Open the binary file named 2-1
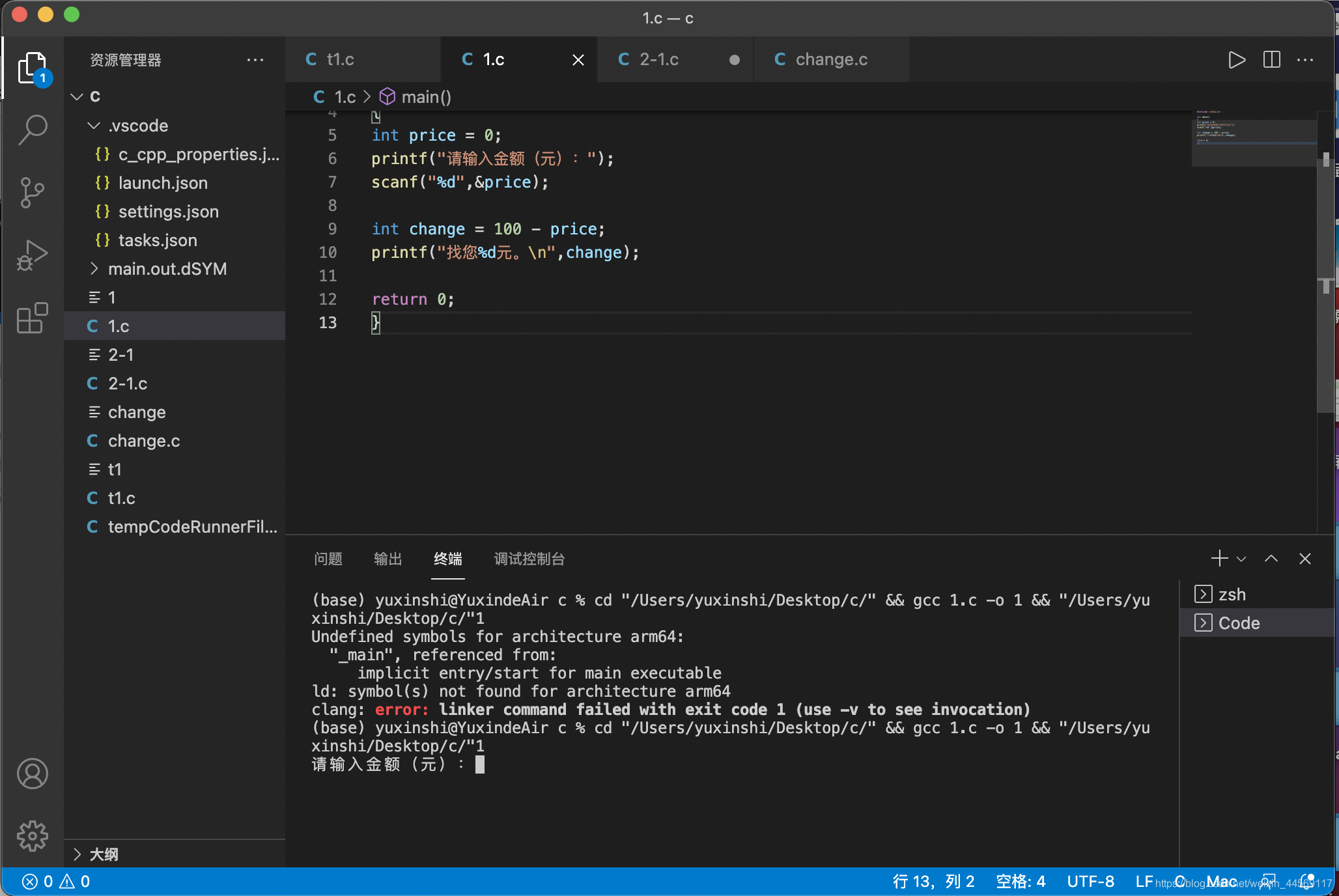This screenshot has height=896, width=1339. click(175, 354)
